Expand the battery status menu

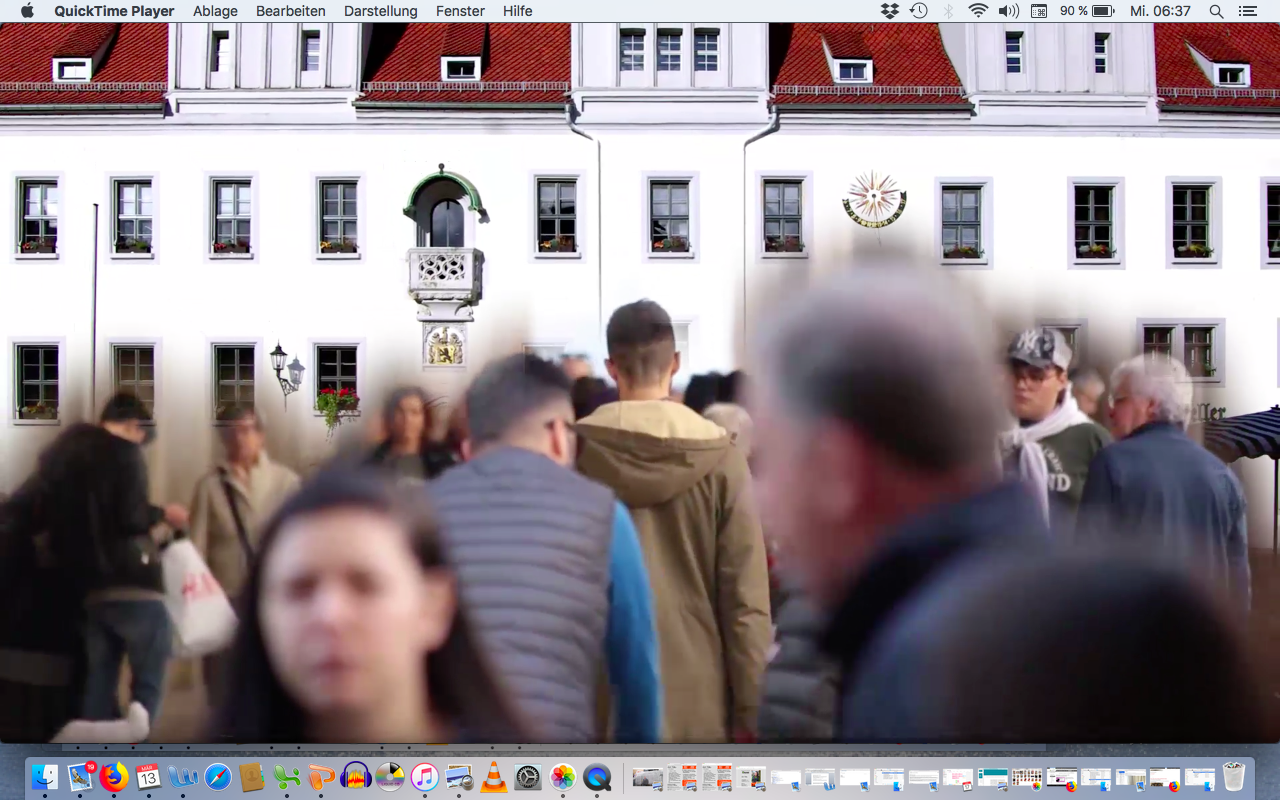point(1087,11)
